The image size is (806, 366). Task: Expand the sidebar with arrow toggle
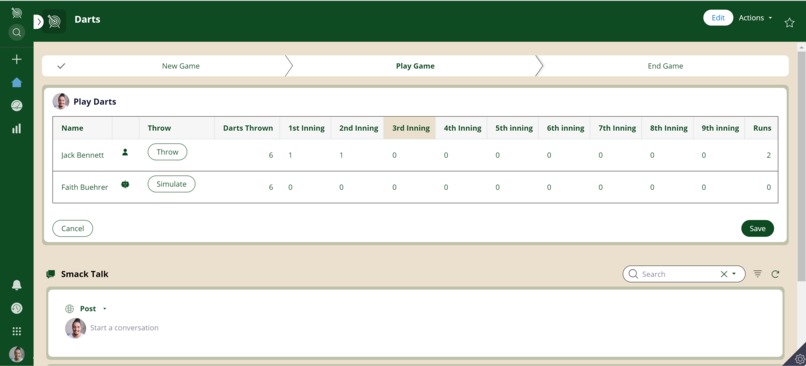point(38,22)
